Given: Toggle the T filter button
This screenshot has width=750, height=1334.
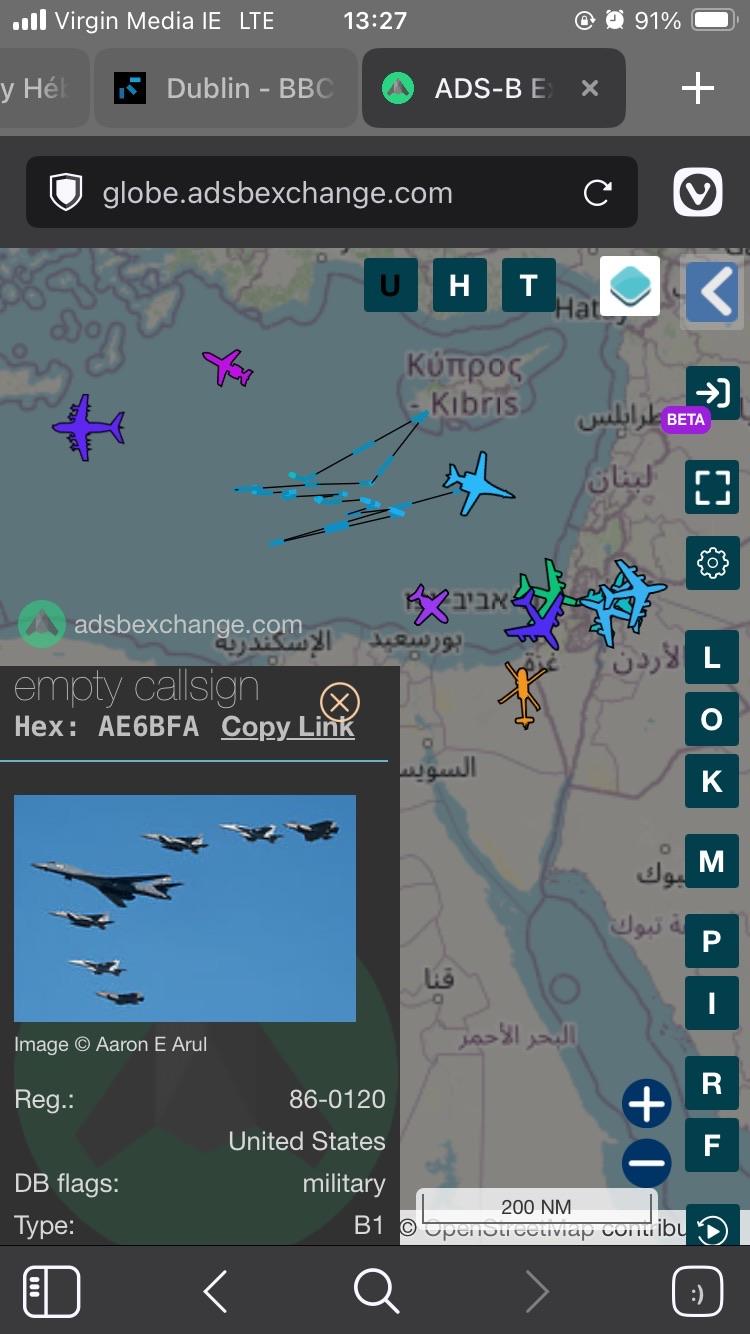Looking at the screenshot, I should 529,286.
